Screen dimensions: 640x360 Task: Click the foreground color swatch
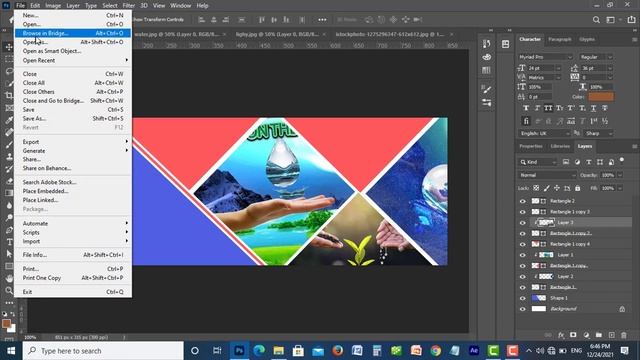6,324
